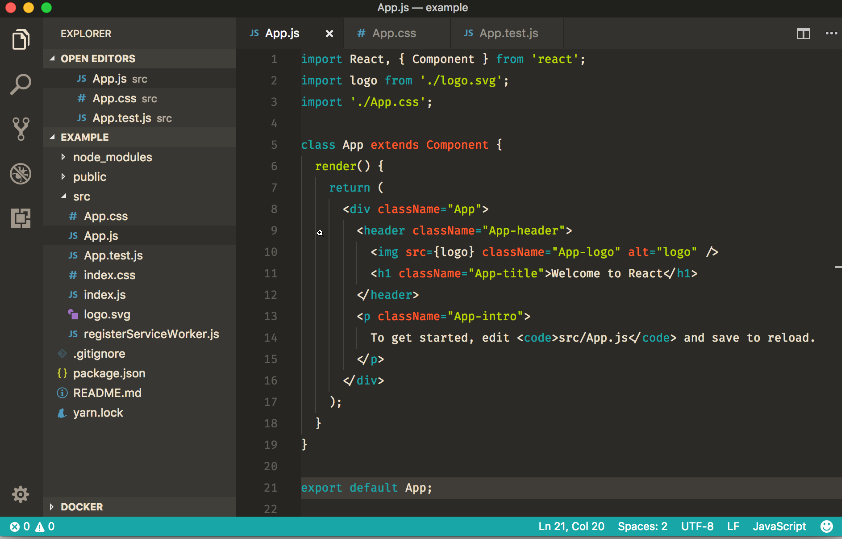Close the App.js editor tab

pos(329,33)
